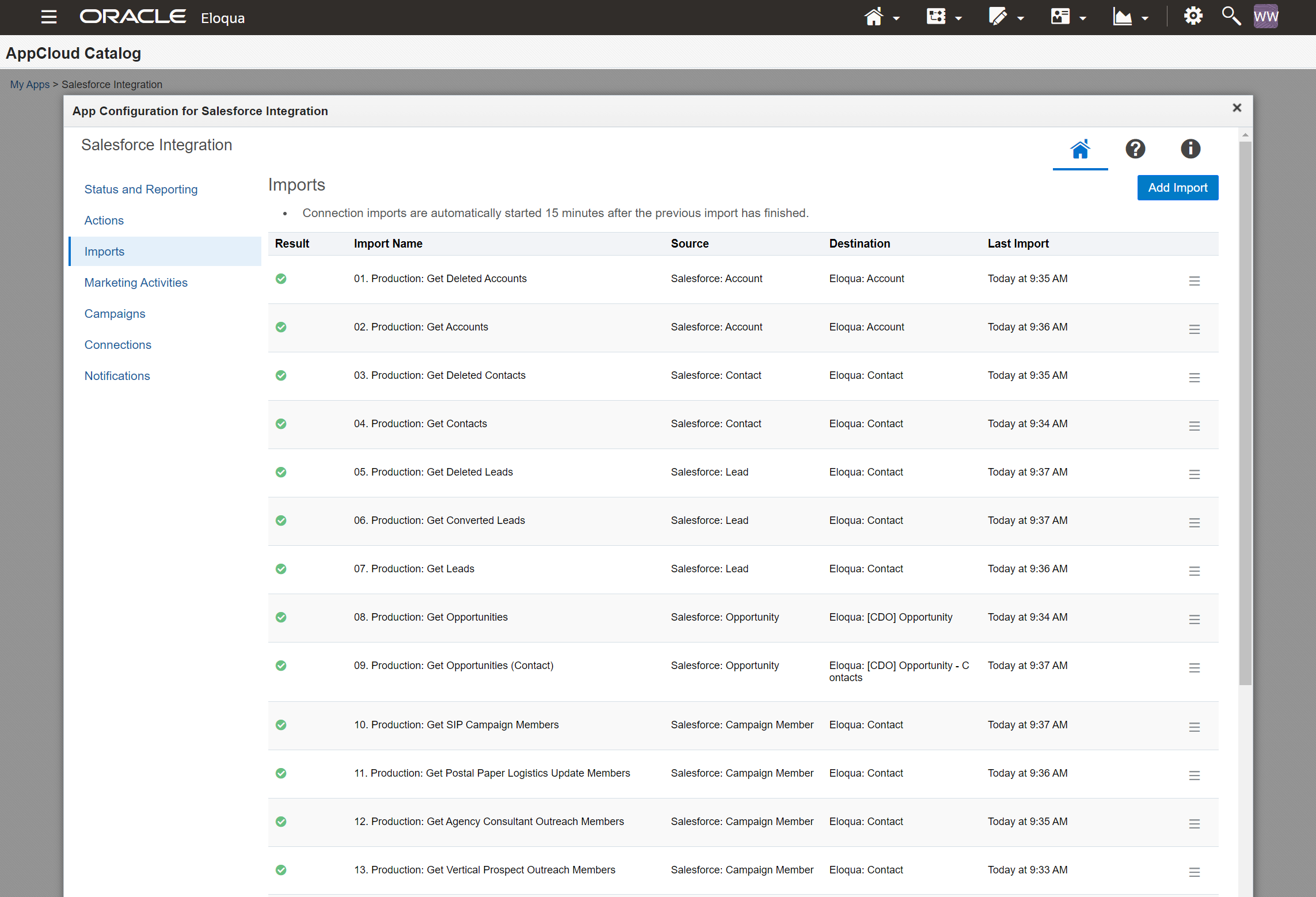Open row menu for 03. Get Deleted Contacts
Viewport: 1316px width, 897px height.
tap(1195, 378)
